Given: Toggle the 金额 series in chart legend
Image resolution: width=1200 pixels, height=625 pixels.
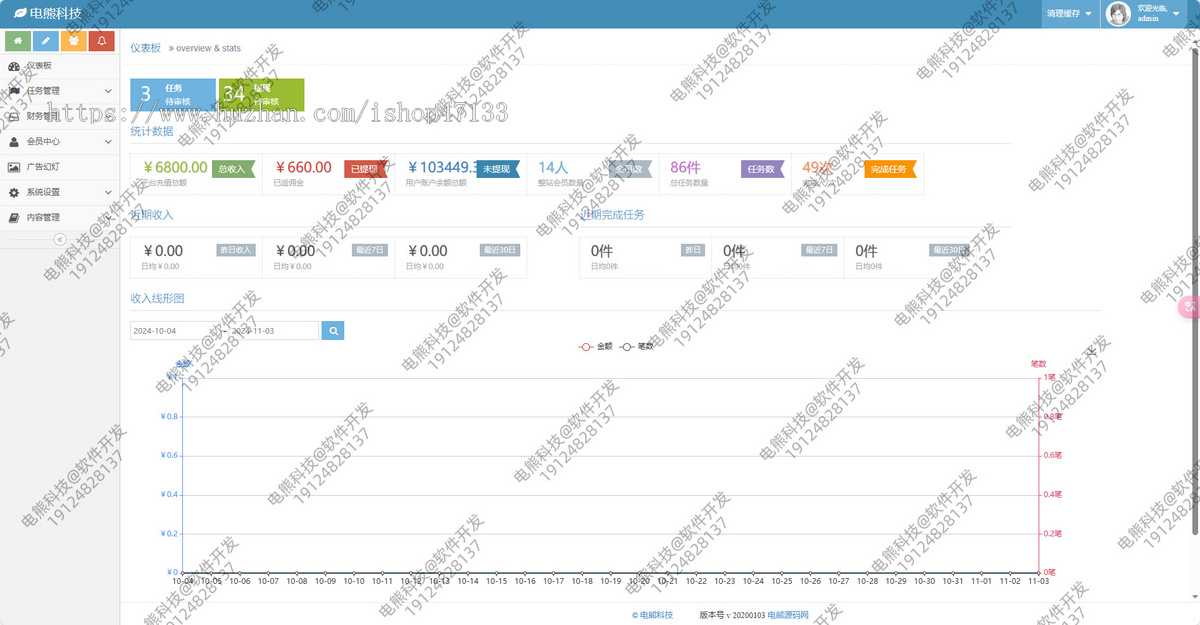Looking at the screenshot, I should tap(596, 346).
